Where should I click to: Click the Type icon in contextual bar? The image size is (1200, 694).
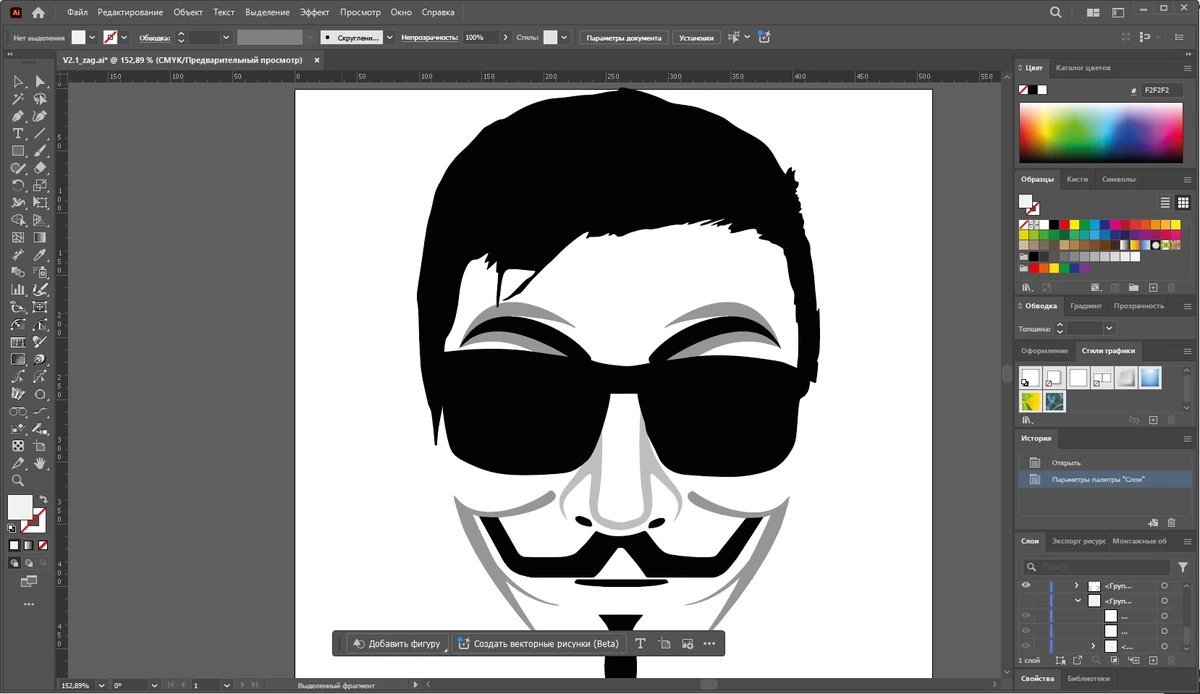click(640, 643)
